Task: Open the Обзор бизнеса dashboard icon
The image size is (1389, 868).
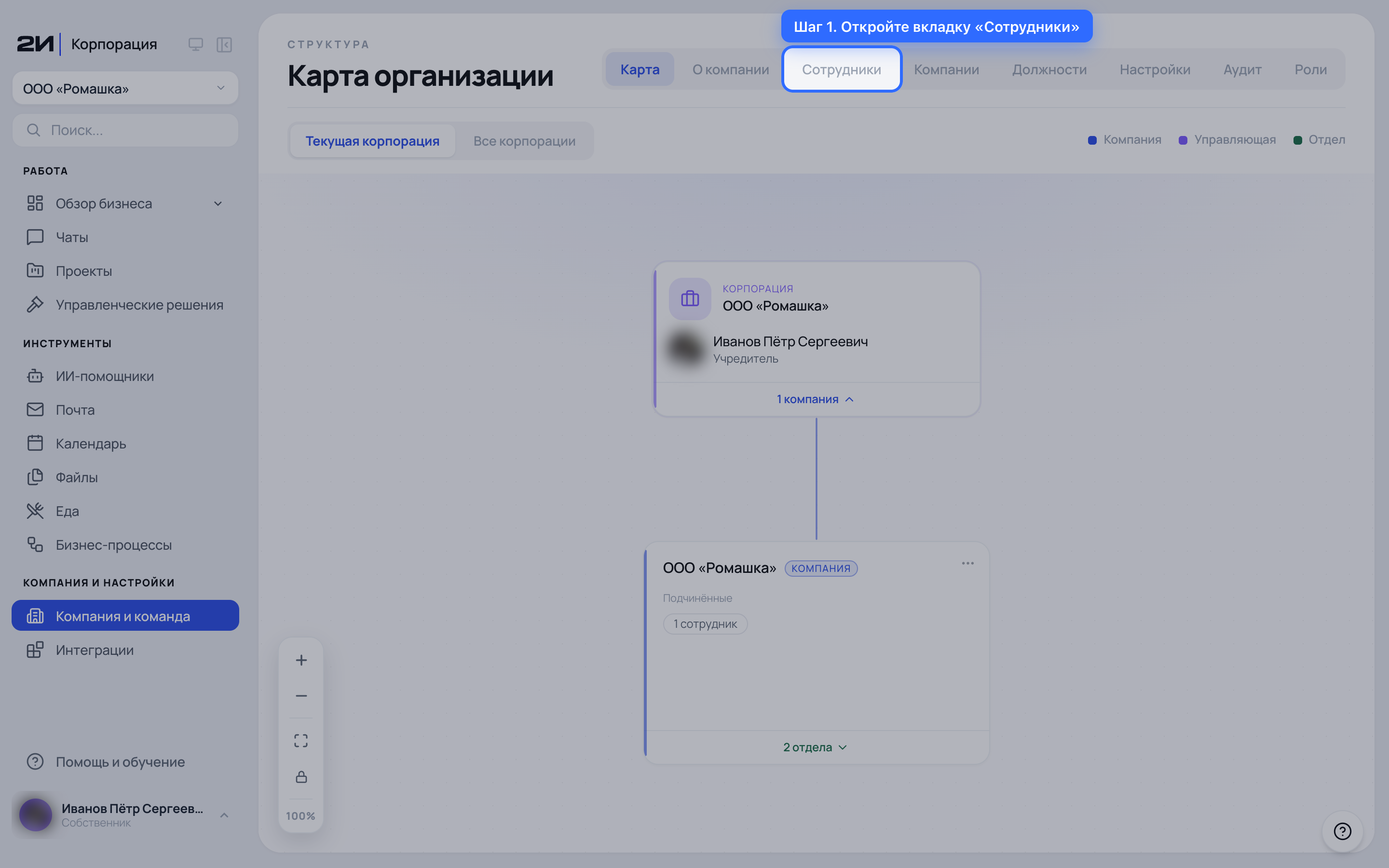Action: click(35, 203)
